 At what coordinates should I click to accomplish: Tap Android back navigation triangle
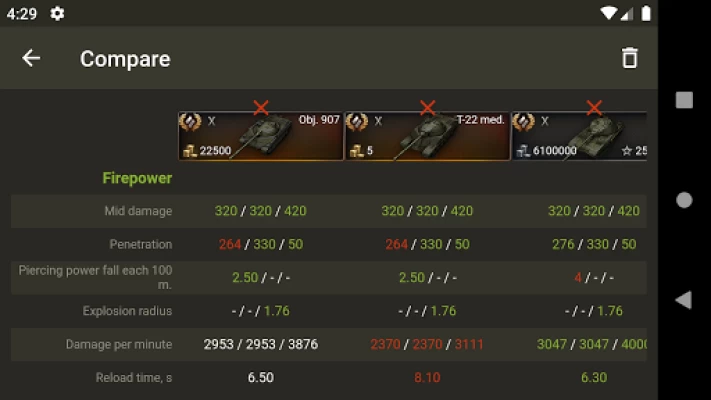tap(684, 300)
